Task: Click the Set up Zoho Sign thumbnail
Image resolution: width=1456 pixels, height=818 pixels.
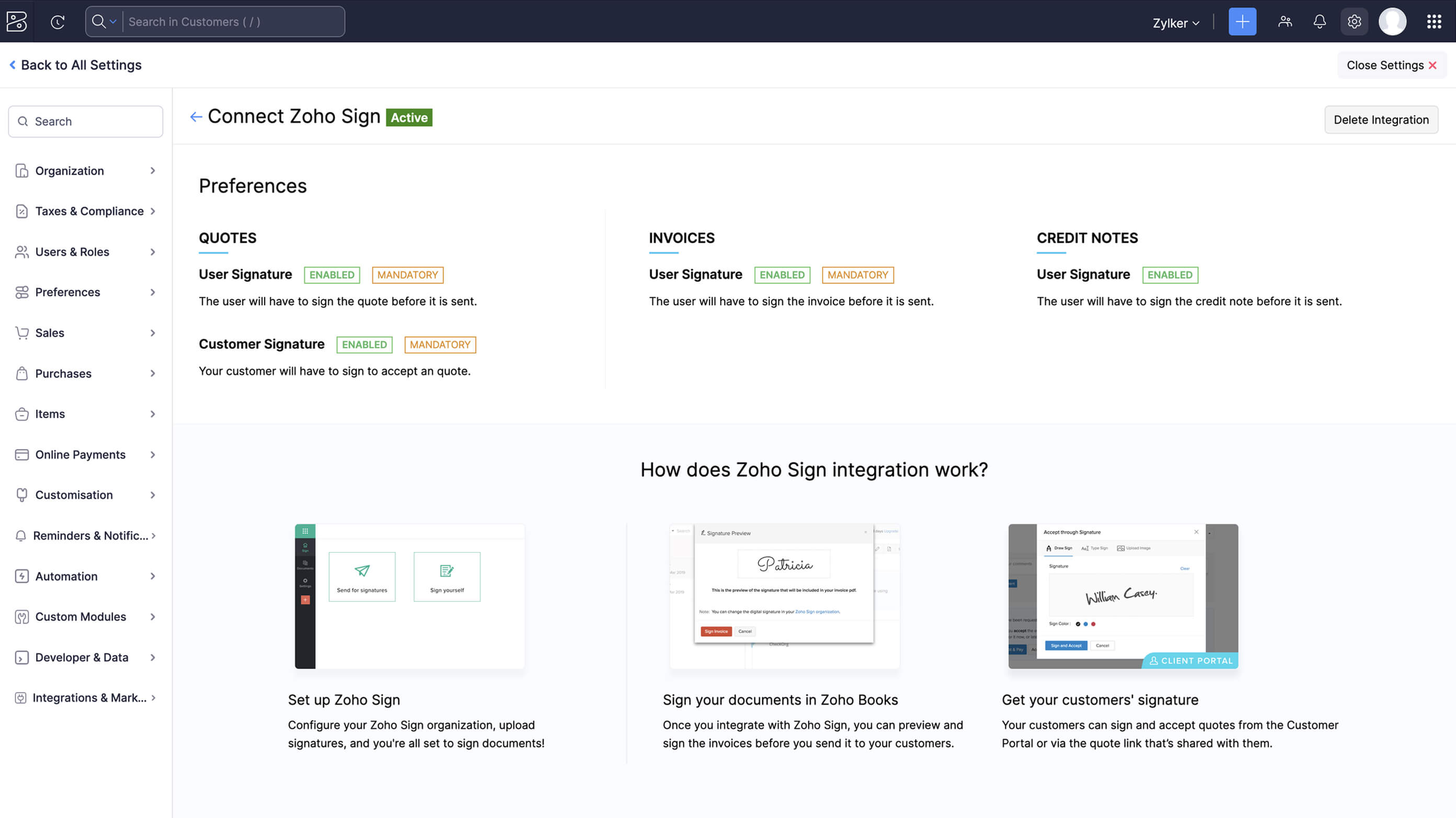Action: pyautogui.click(x=410, y=596)
